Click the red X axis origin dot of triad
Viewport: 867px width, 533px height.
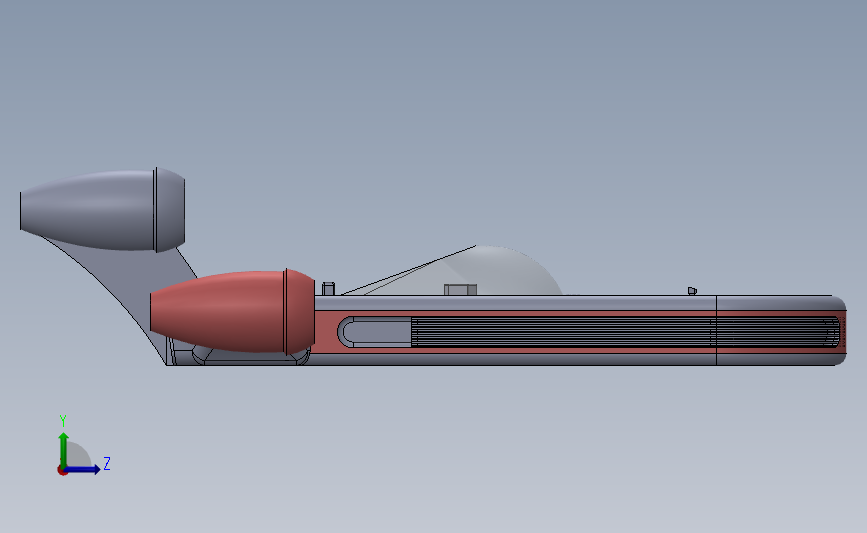coord(62,471)
